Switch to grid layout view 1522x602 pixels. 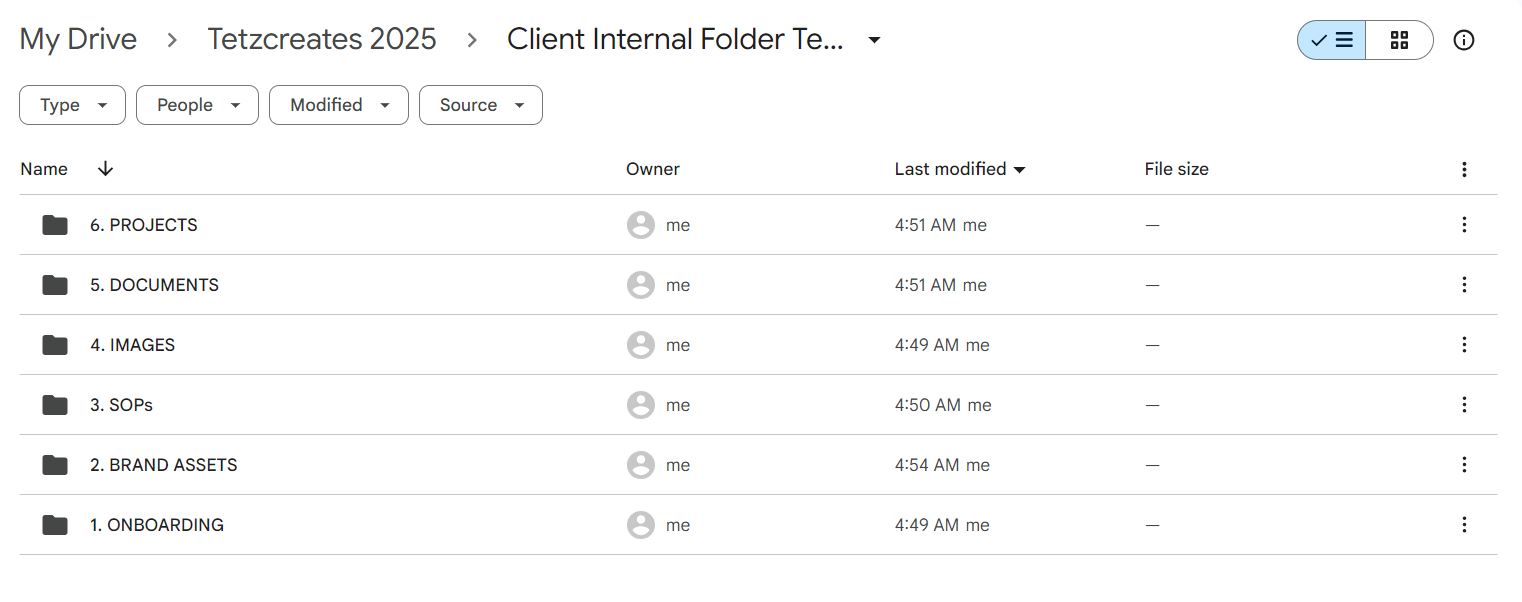tap(1399, 40)
